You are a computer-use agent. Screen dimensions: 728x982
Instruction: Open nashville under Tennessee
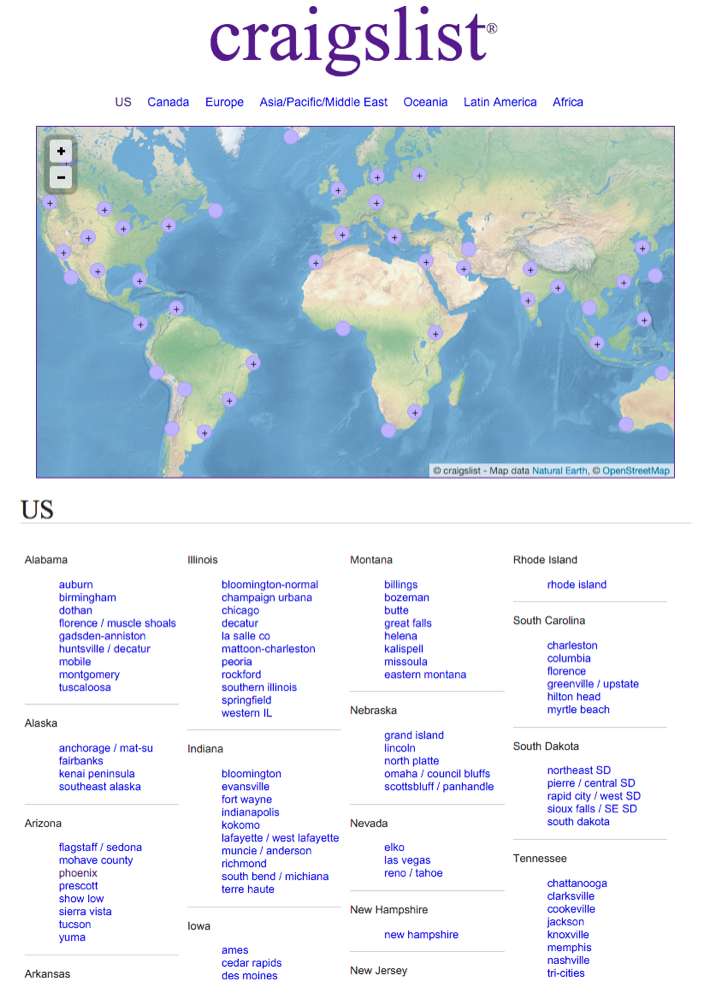(568, 960)
